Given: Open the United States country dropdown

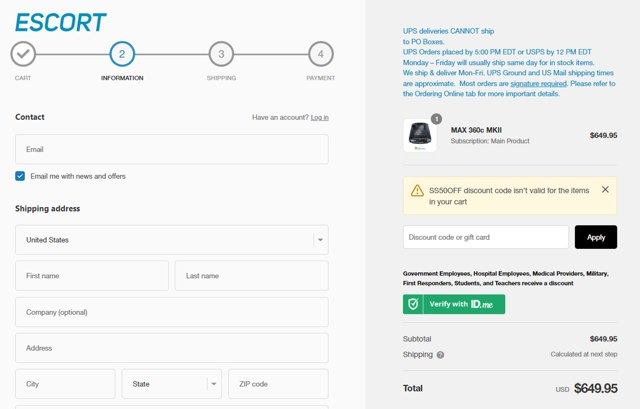Looking at the screenshot, I should click(172, 240).
